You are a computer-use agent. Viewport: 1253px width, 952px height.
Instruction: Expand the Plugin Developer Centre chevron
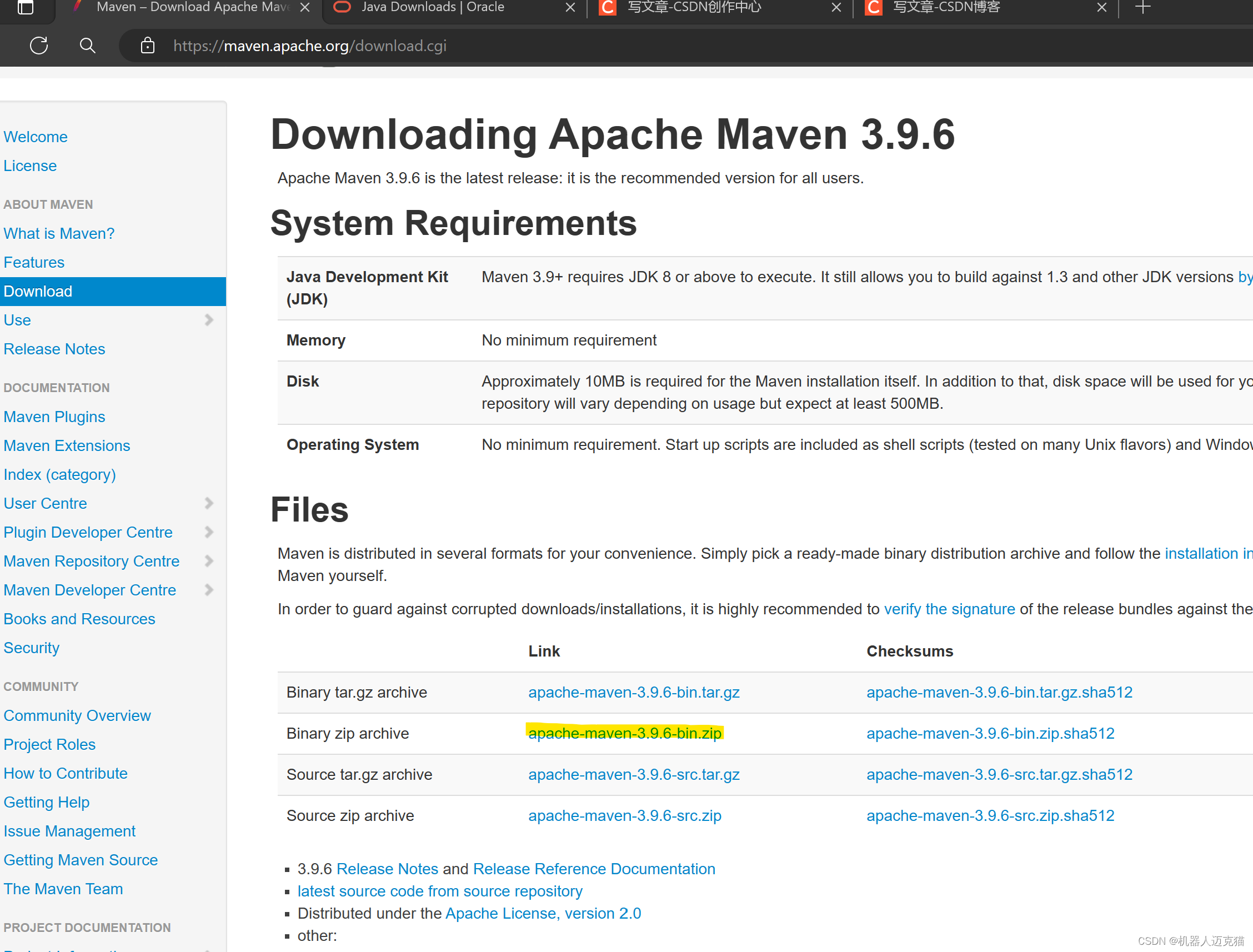click(x=208, y=532)
